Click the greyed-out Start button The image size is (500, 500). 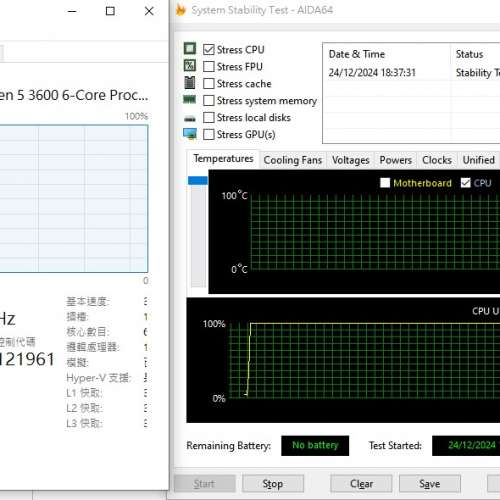click(x=205, y=484)
